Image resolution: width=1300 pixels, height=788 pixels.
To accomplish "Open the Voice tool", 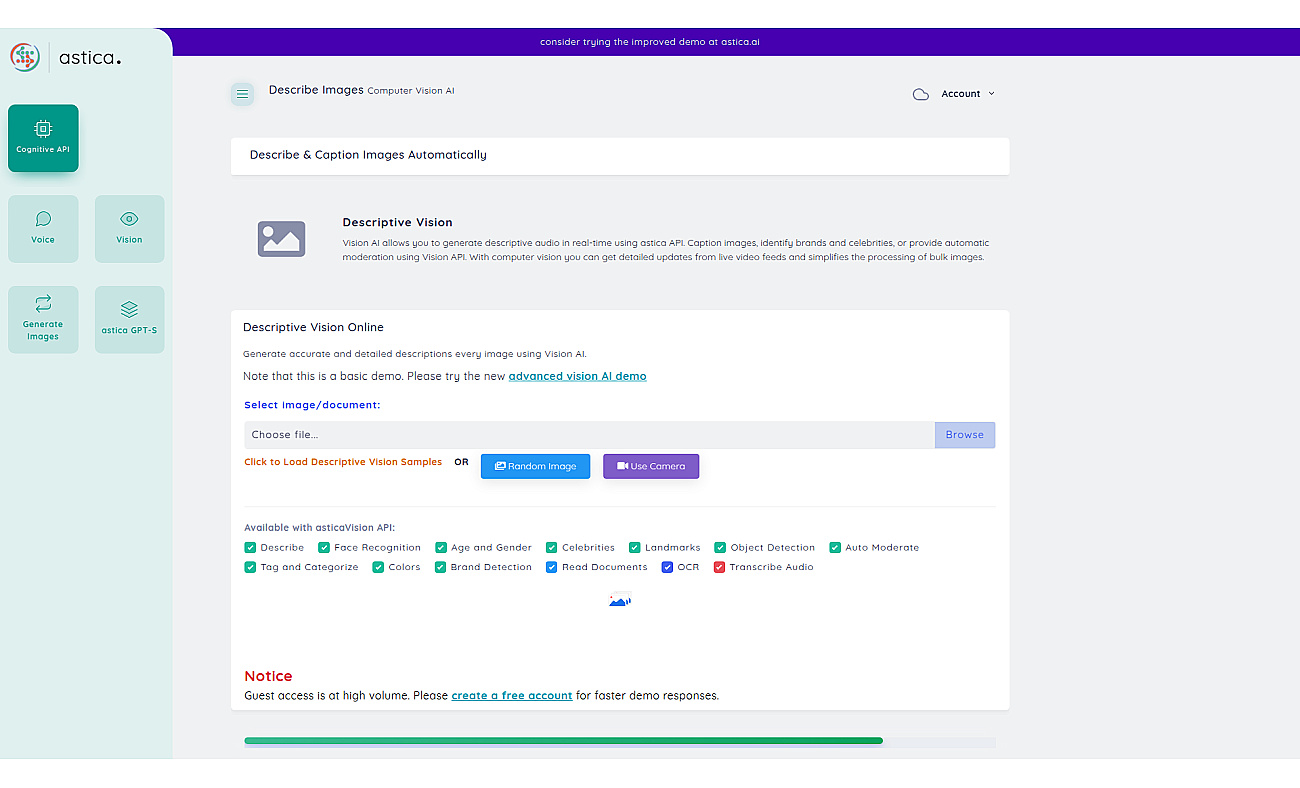I will pyautogui.click(x=43, y=229).
